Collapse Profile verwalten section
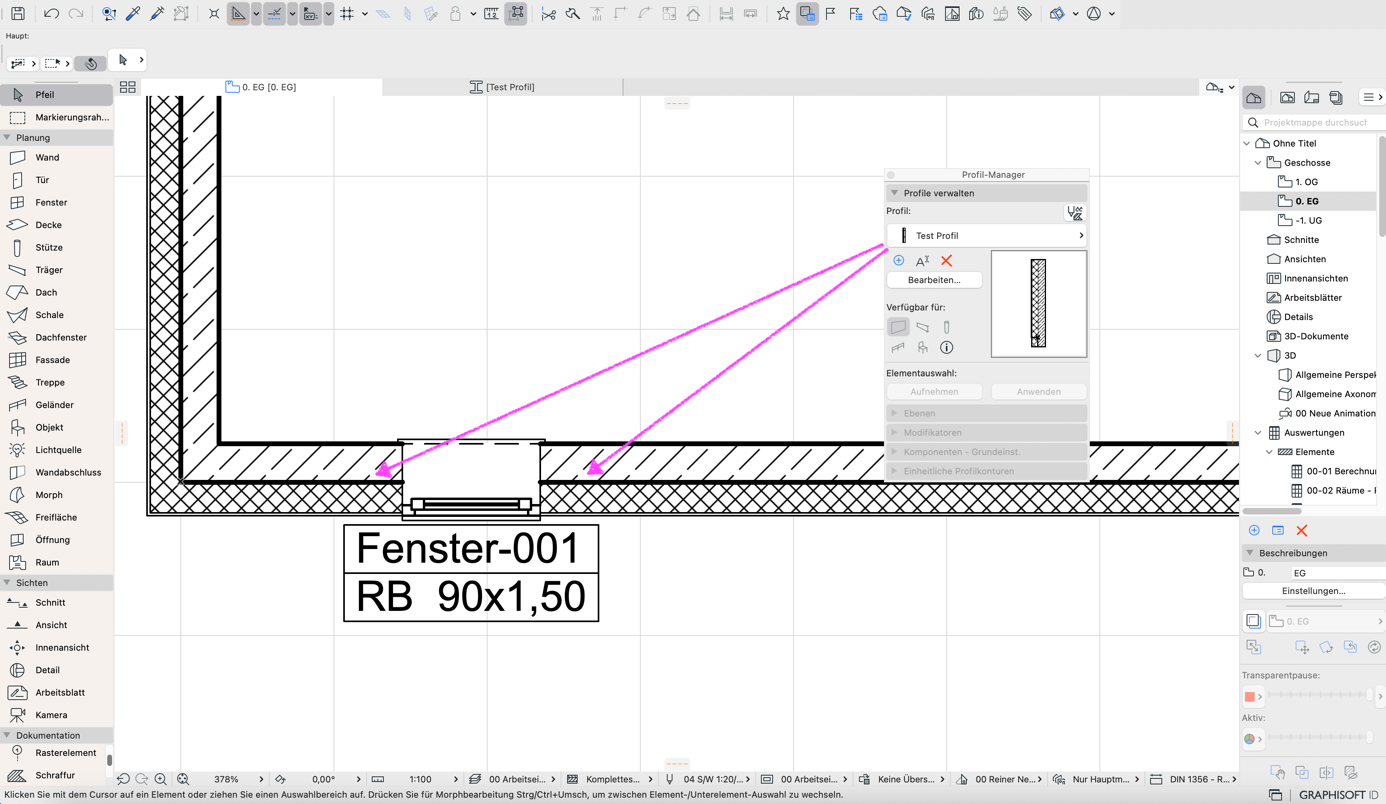The height and width of the screenshot is (804, 1386). [894, 193]
